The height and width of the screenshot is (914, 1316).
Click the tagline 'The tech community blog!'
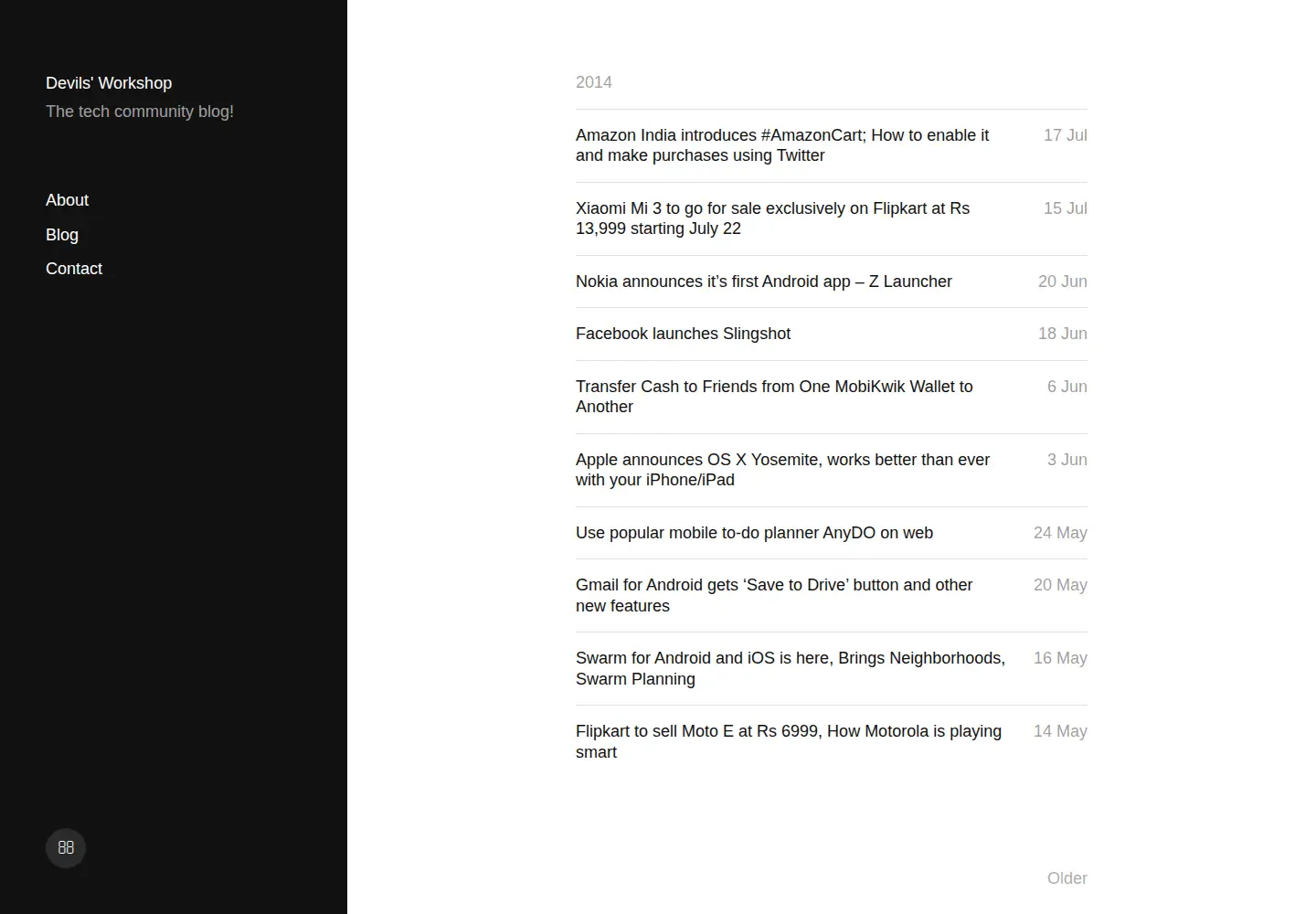point(140,112)
